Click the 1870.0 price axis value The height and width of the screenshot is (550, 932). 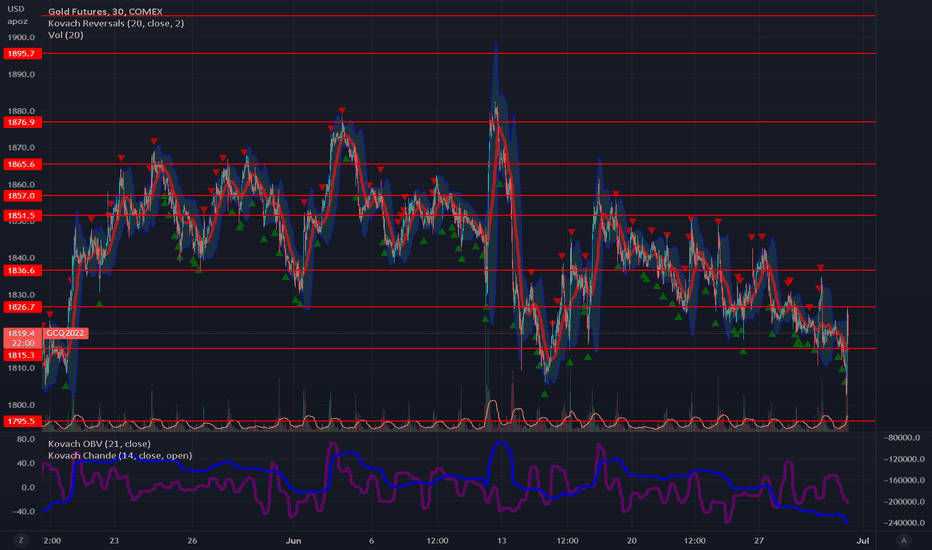tap(21, 147)
